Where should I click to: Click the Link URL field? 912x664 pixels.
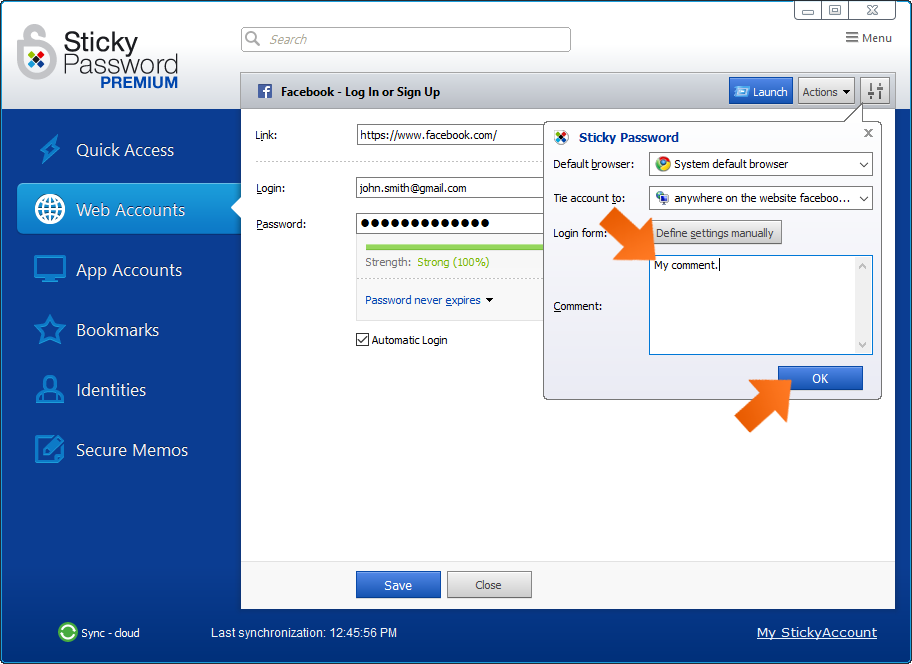click(450, 135)
